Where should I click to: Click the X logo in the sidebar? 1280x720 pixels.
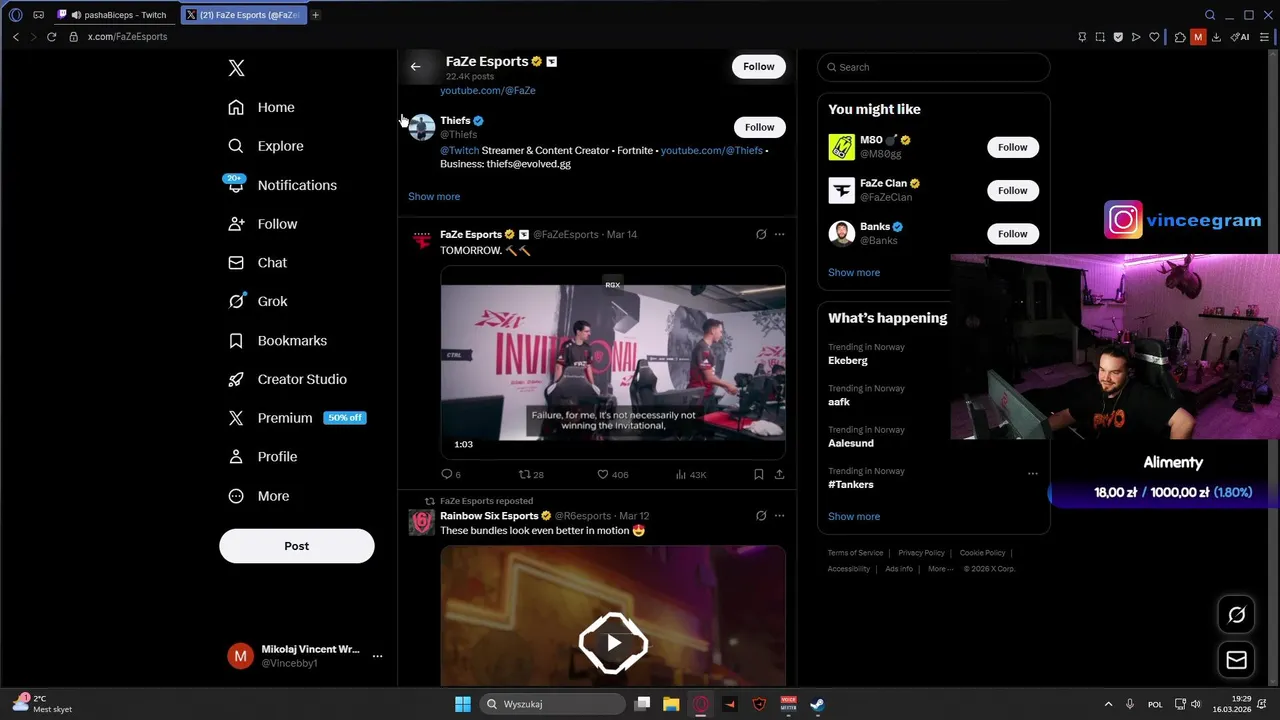236,68
